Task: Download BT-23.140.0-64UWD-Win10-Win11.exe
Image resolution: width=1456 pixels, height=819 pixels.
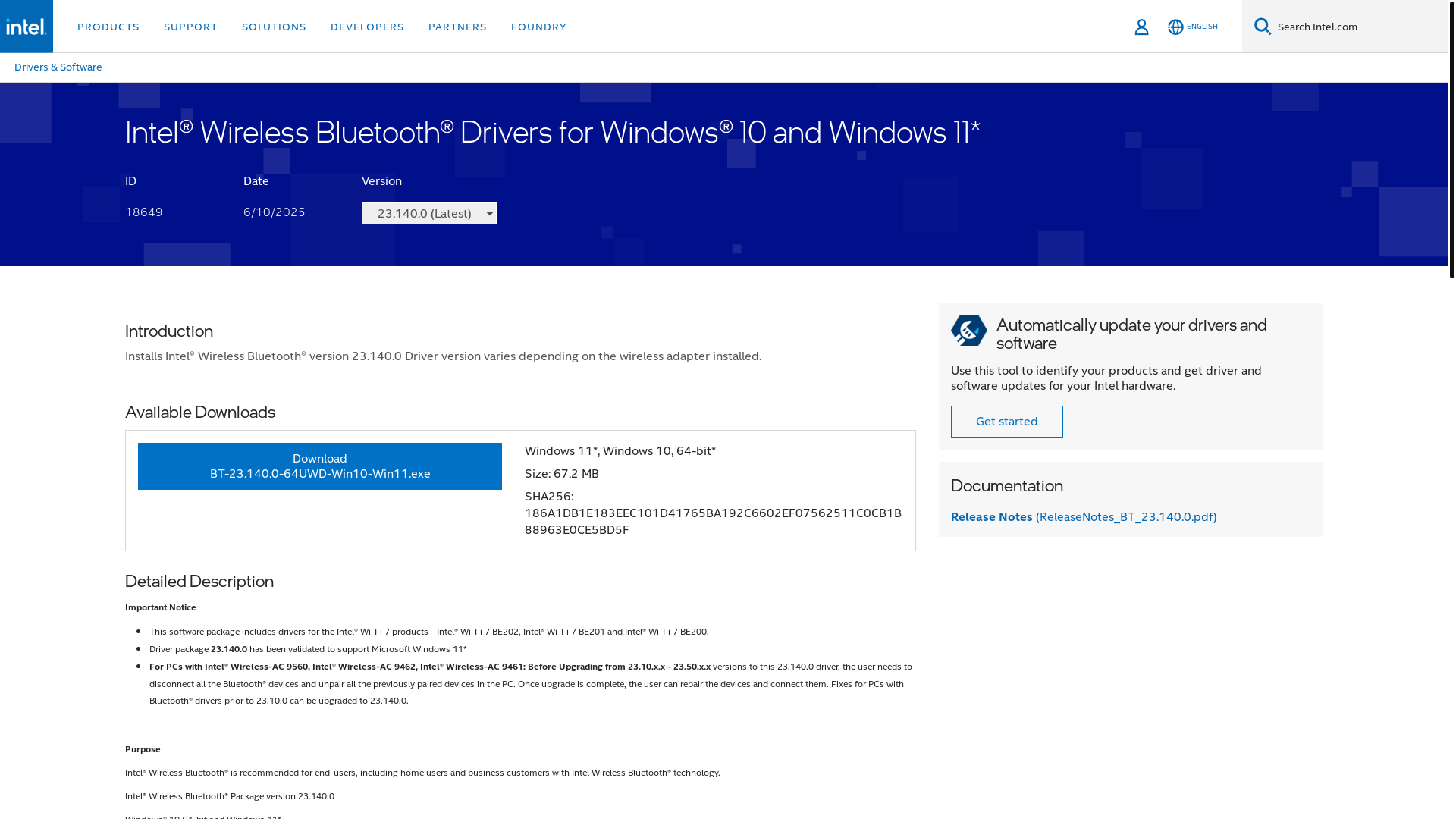Action: pyautogui.click(x=320, y=466)
